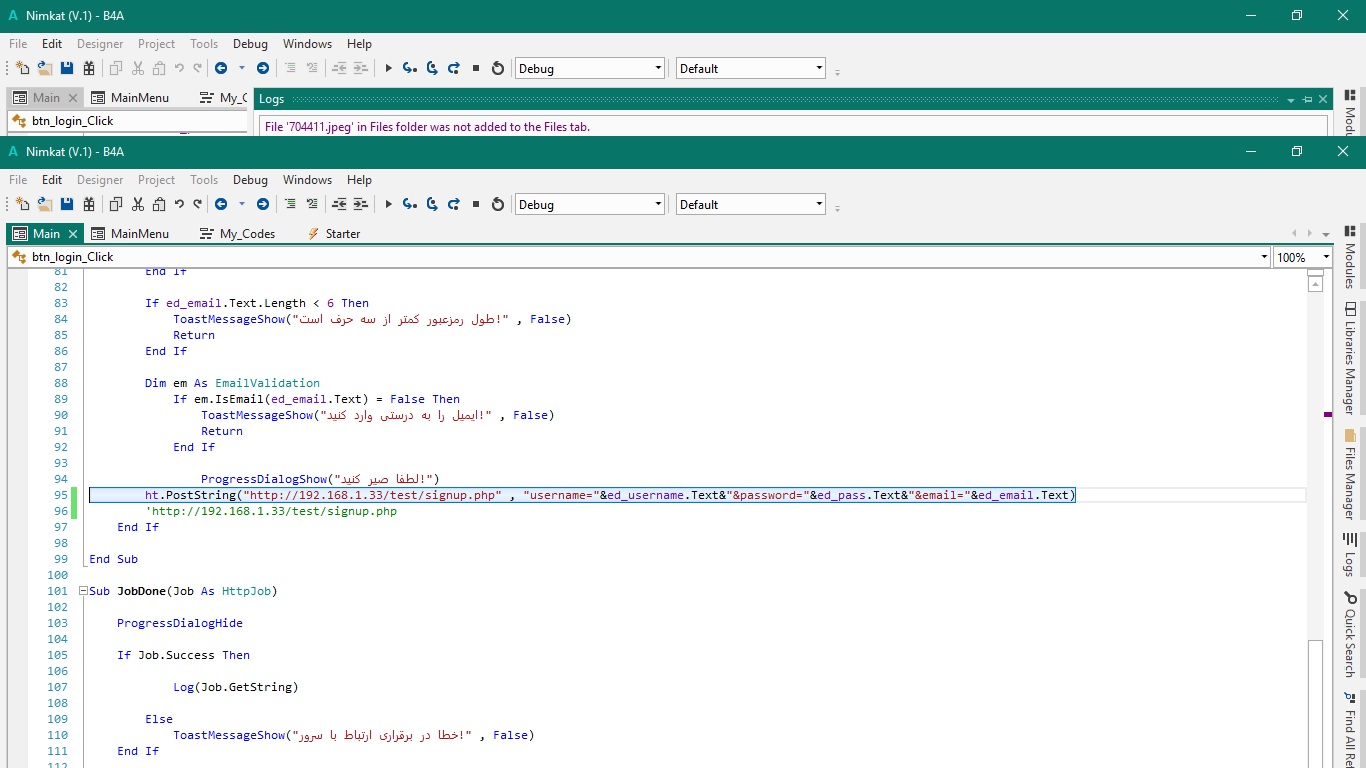Click the editor's vertical scrollbar thumb
The width and height of the screenshot is (1366, 768).
(x=1315, y=700)
